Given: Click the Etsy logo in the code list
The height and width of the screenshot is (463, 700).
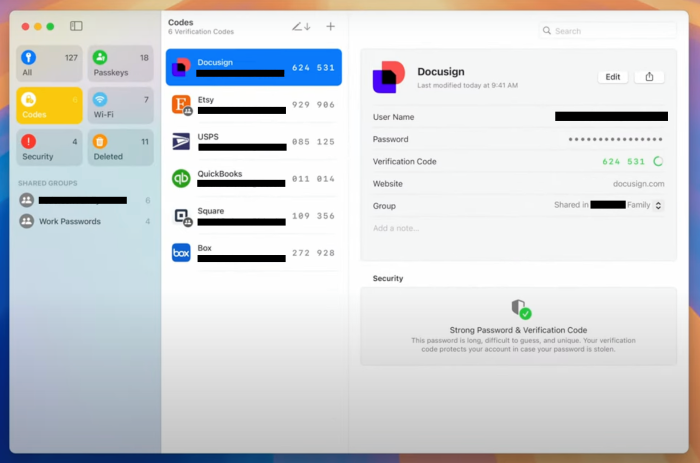Looking at the screenshot, I should [x=181, y=104].
